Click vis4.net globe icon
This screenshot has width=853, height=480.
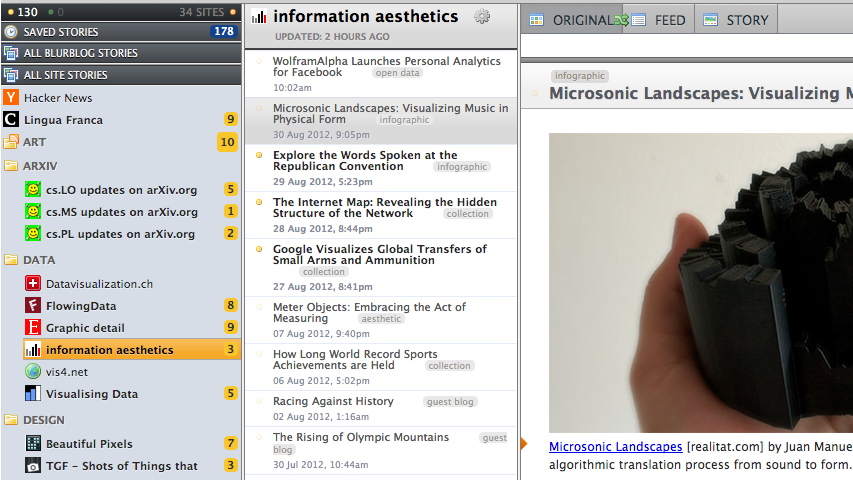pyautogui.click(x=33, y=372)
